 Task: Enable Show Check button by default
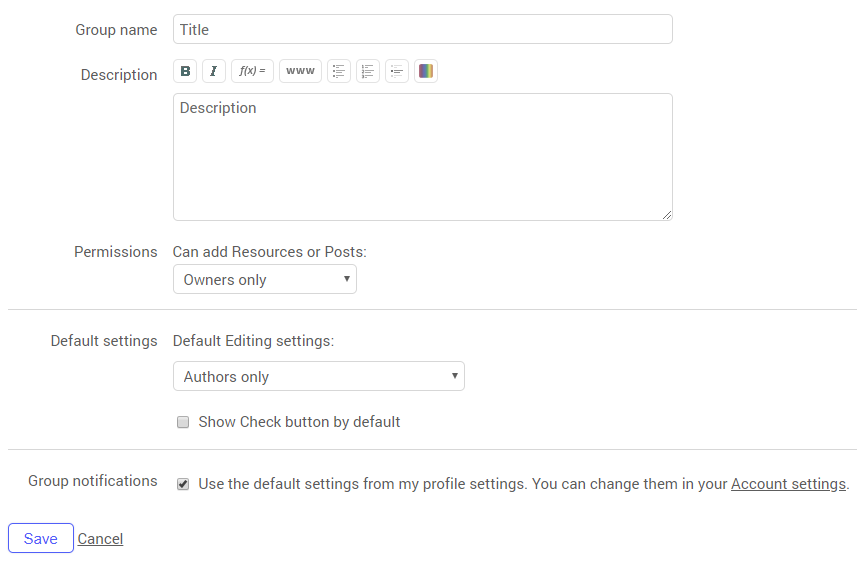tap(183, 422)
